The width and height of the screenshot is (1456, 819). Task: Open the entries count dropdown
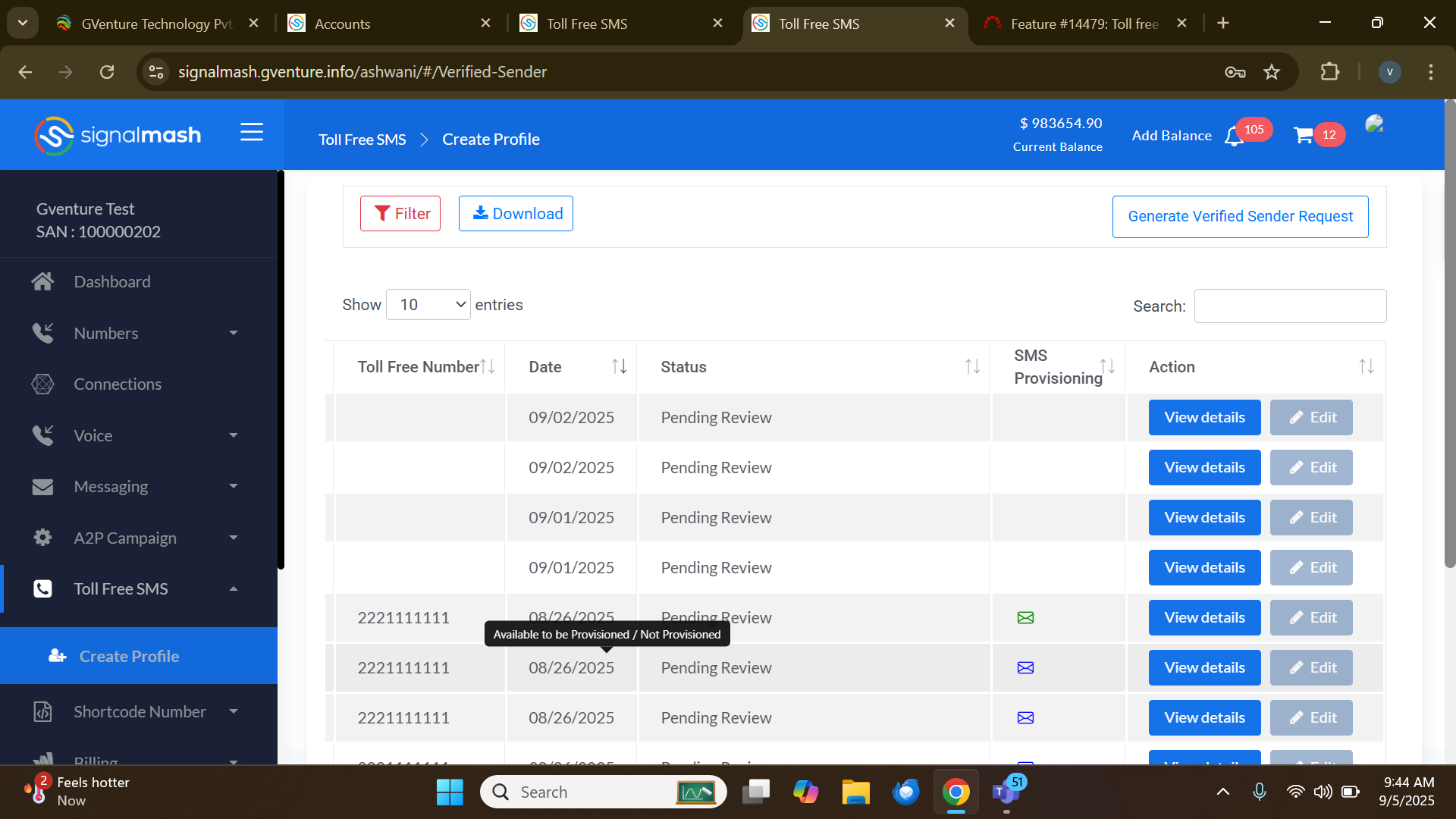pyautogui.click(x=428, y=305)
